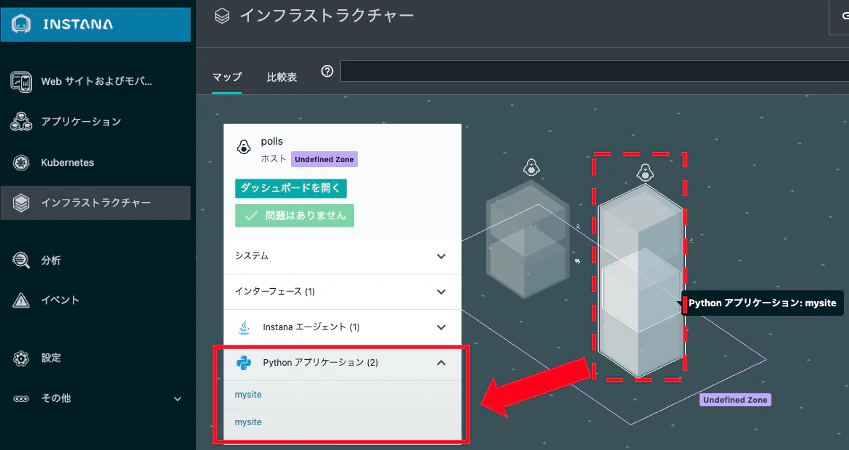Click the 分析 magnifier icon
This screenshot has height=450, width=849.
point(21,260)
